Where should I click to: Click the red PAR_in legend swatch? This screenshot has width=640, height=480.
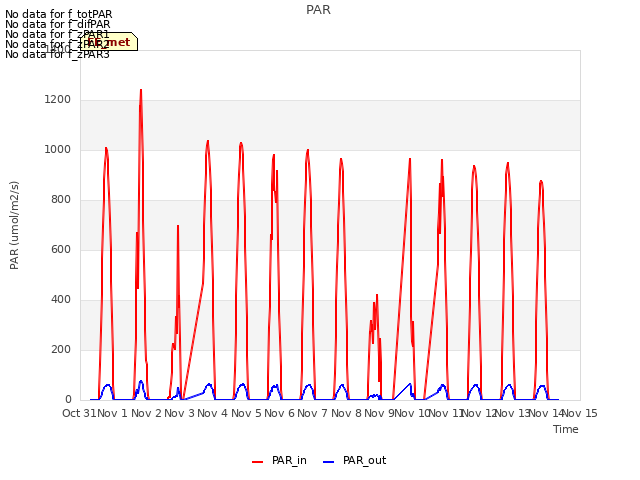coord(258,462)
